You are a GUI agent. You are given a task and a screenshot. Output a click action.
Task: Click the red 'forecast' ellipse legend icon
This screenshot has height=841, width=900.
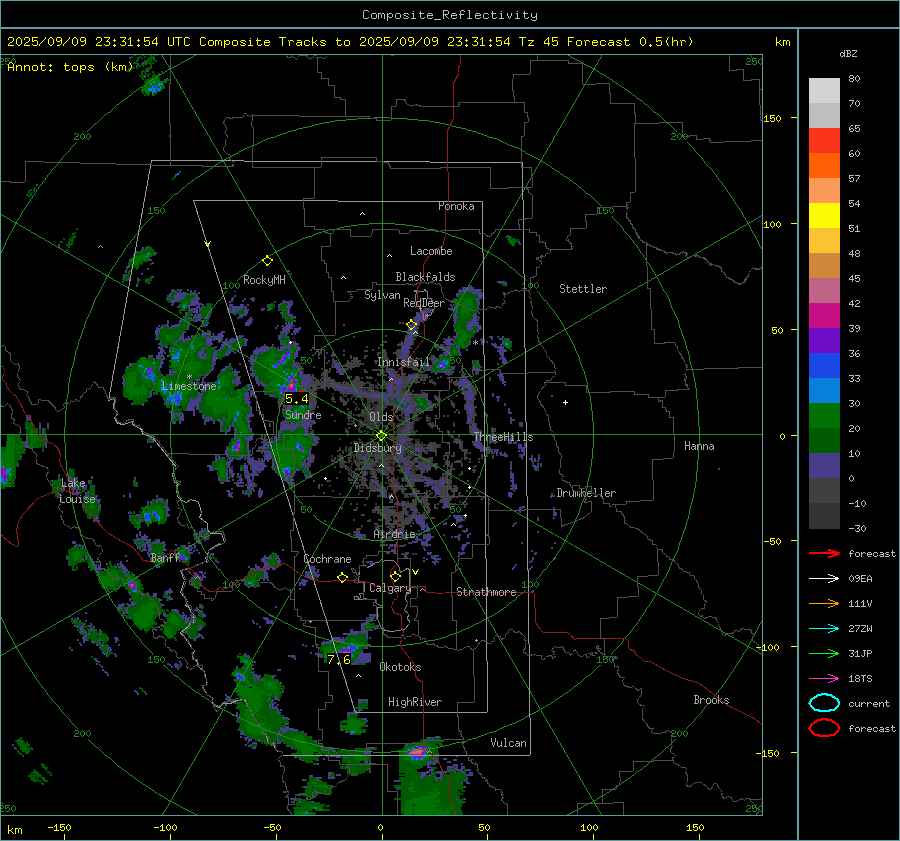[x=824, y=728]
